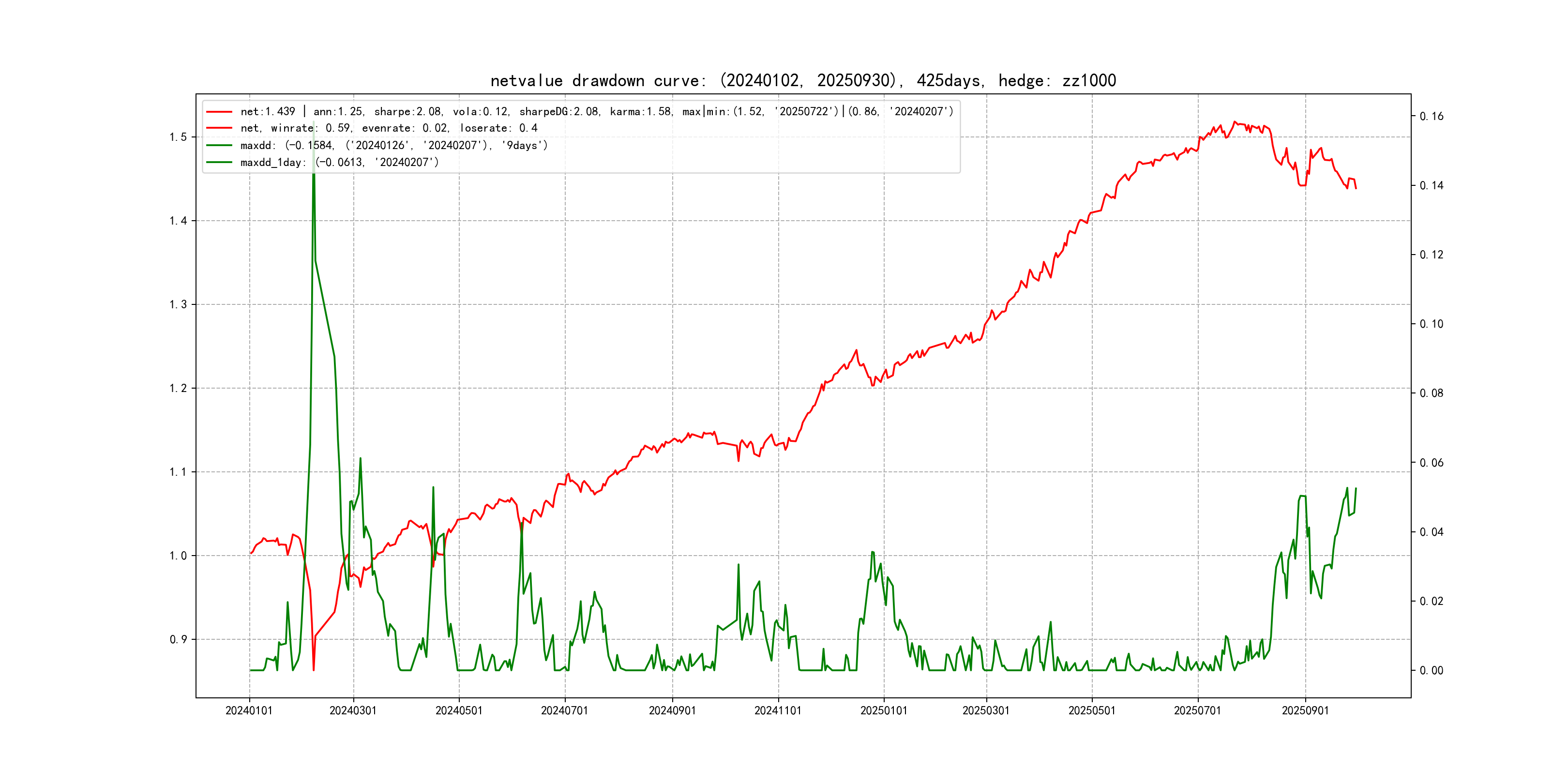Screen dimensions: 1568x784
Task: Click the maxdd_1day legend text
Action: tap(339, 163)
